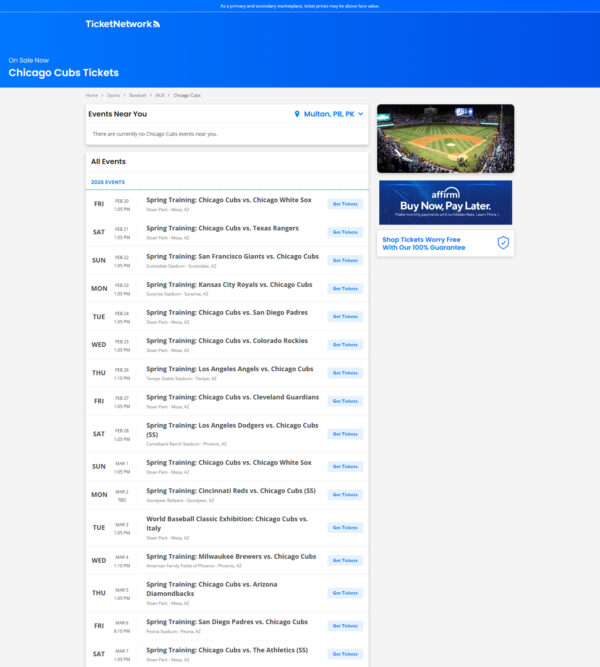Screen dimensions: 600x667
Task: Open World Baseball Classic Exhibition: Cubs vs. Italy
Action: [227, 524]
